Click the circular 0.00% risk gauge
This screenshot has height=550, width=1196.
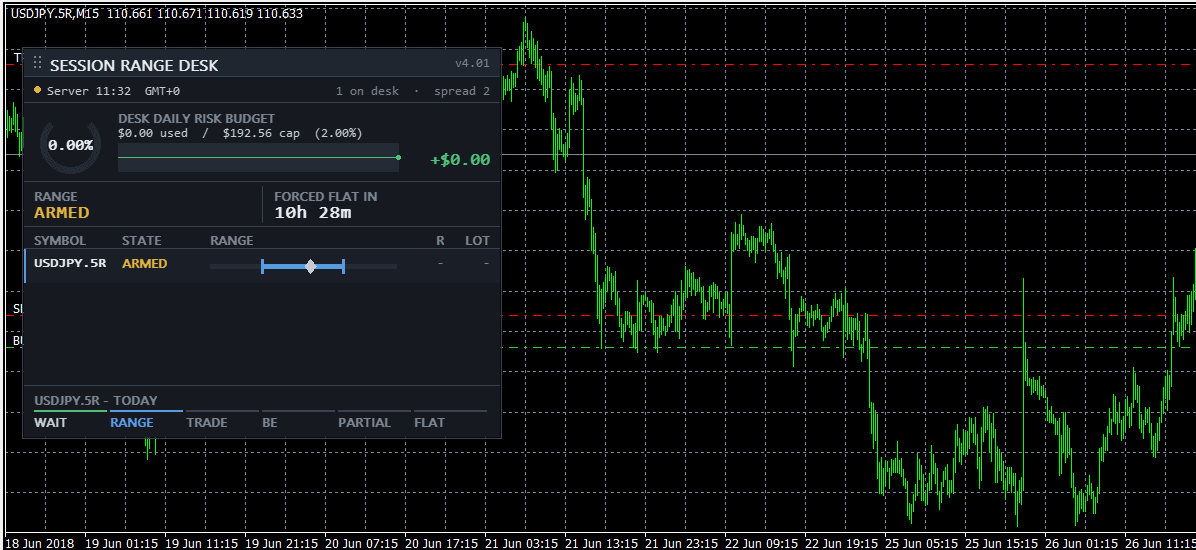70,146
